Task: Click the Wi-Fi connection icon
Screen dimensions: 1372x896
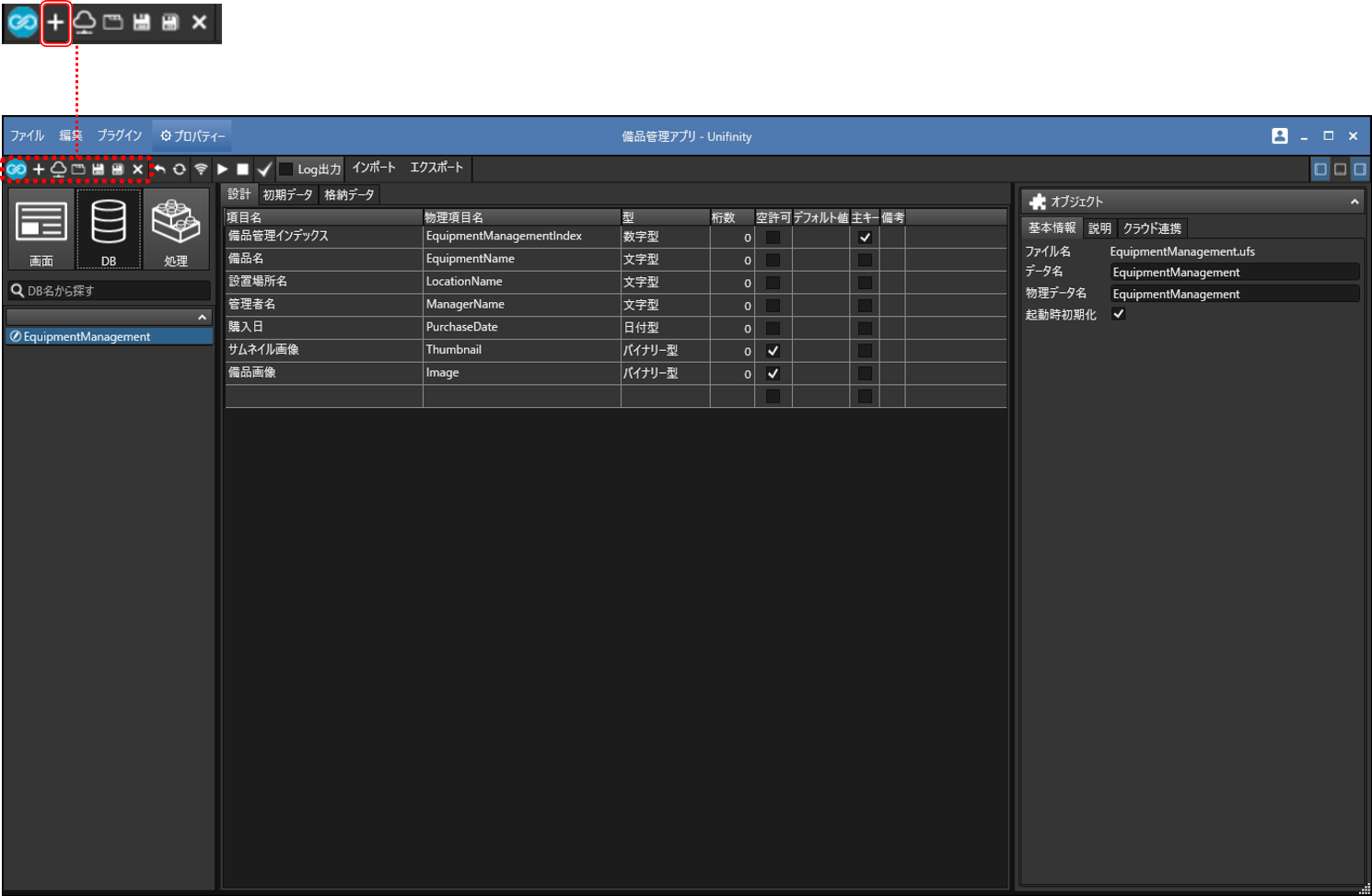Action: coord(201,169)
